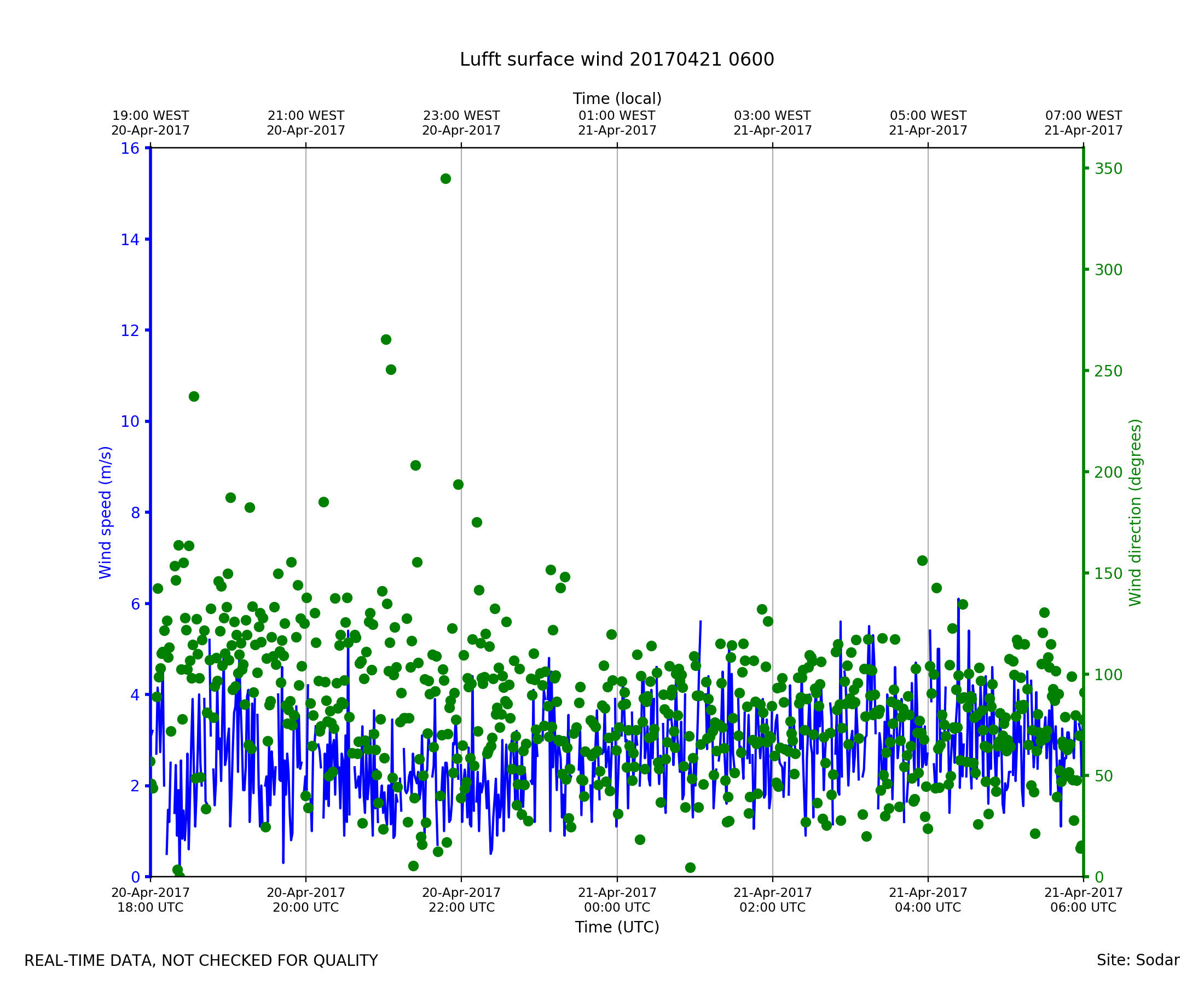Click the Wind direction (degrees) axis label
Screen dimensions: 1204x985
[x=1135, y=512]
